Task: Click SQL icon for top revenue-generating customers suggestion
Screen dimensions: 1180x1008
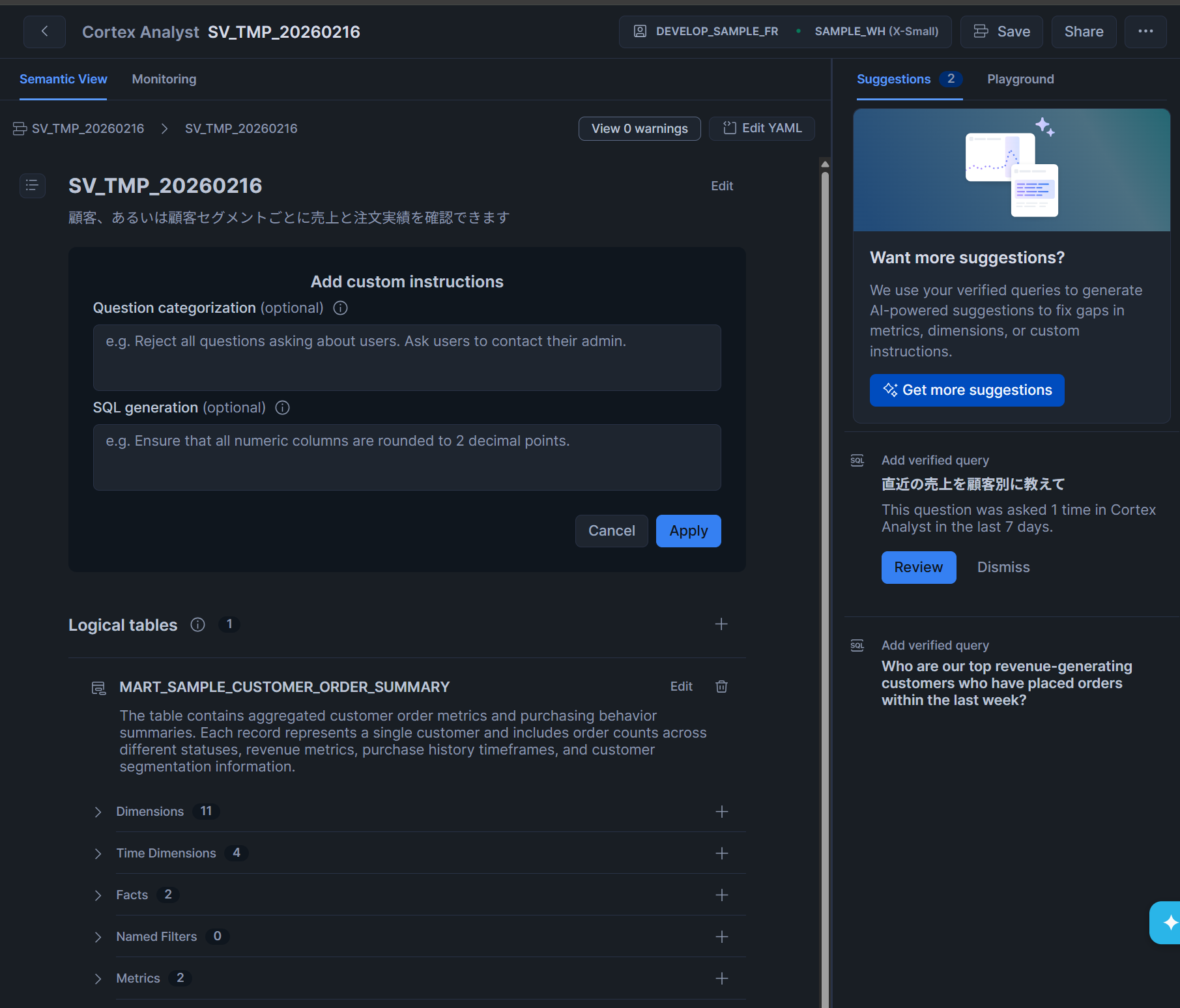Action: tap(857, 646)
